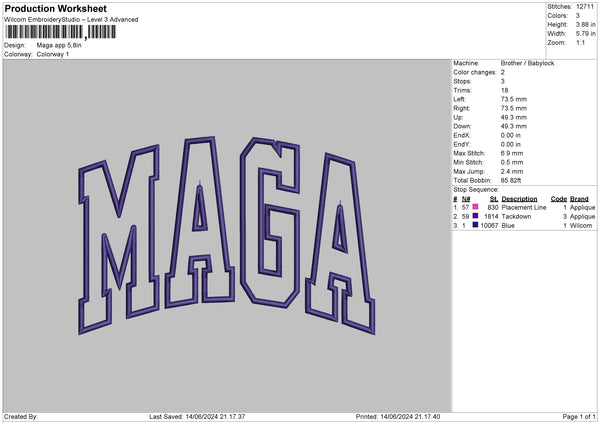This screenshot has height=424, width=600.
Task: Click the Max Jump value 2.4 mm
Action: coord(512,171)
